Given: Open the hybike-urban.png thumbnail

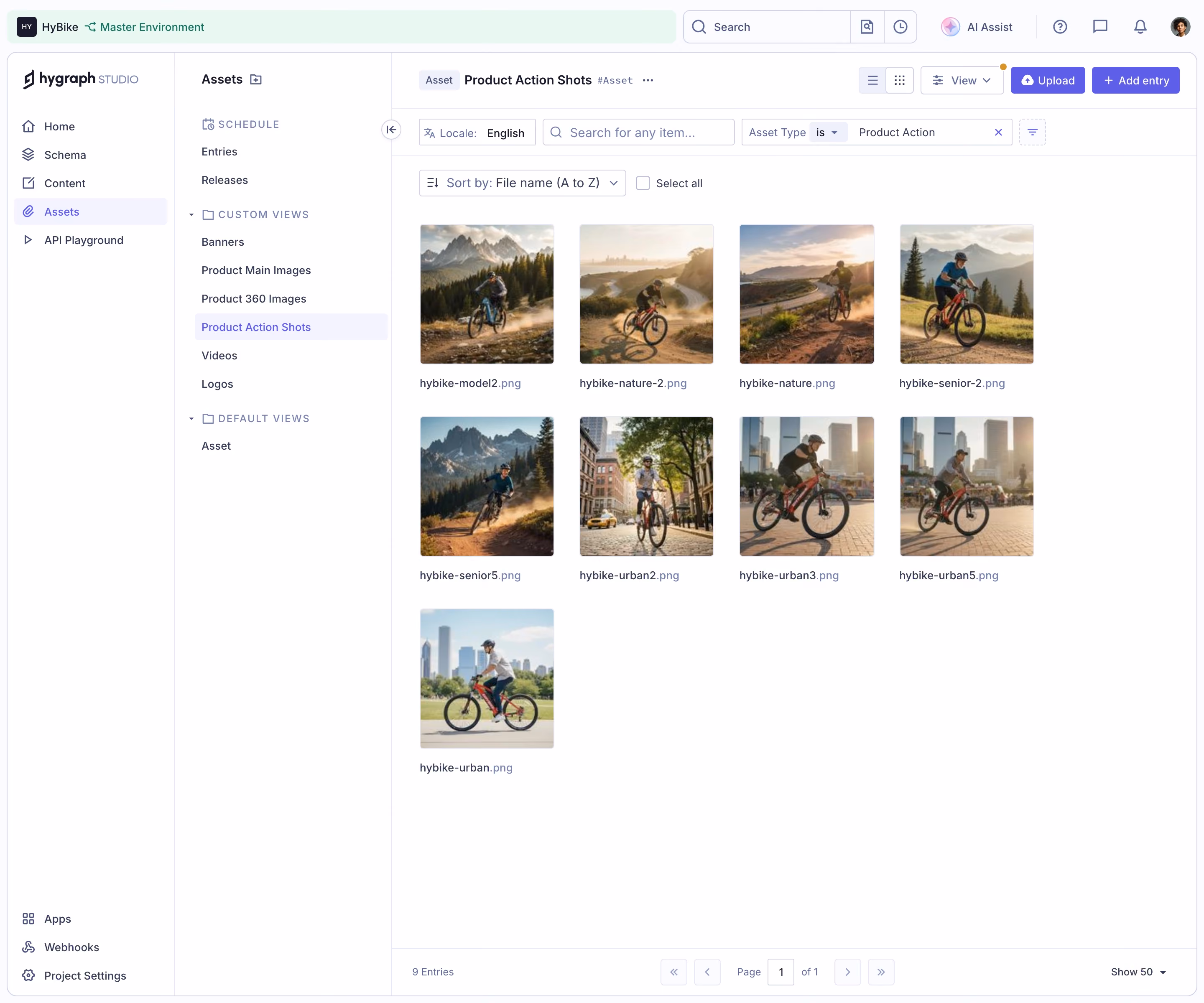Looking at the screenshot, I should (x=487, y=679).
